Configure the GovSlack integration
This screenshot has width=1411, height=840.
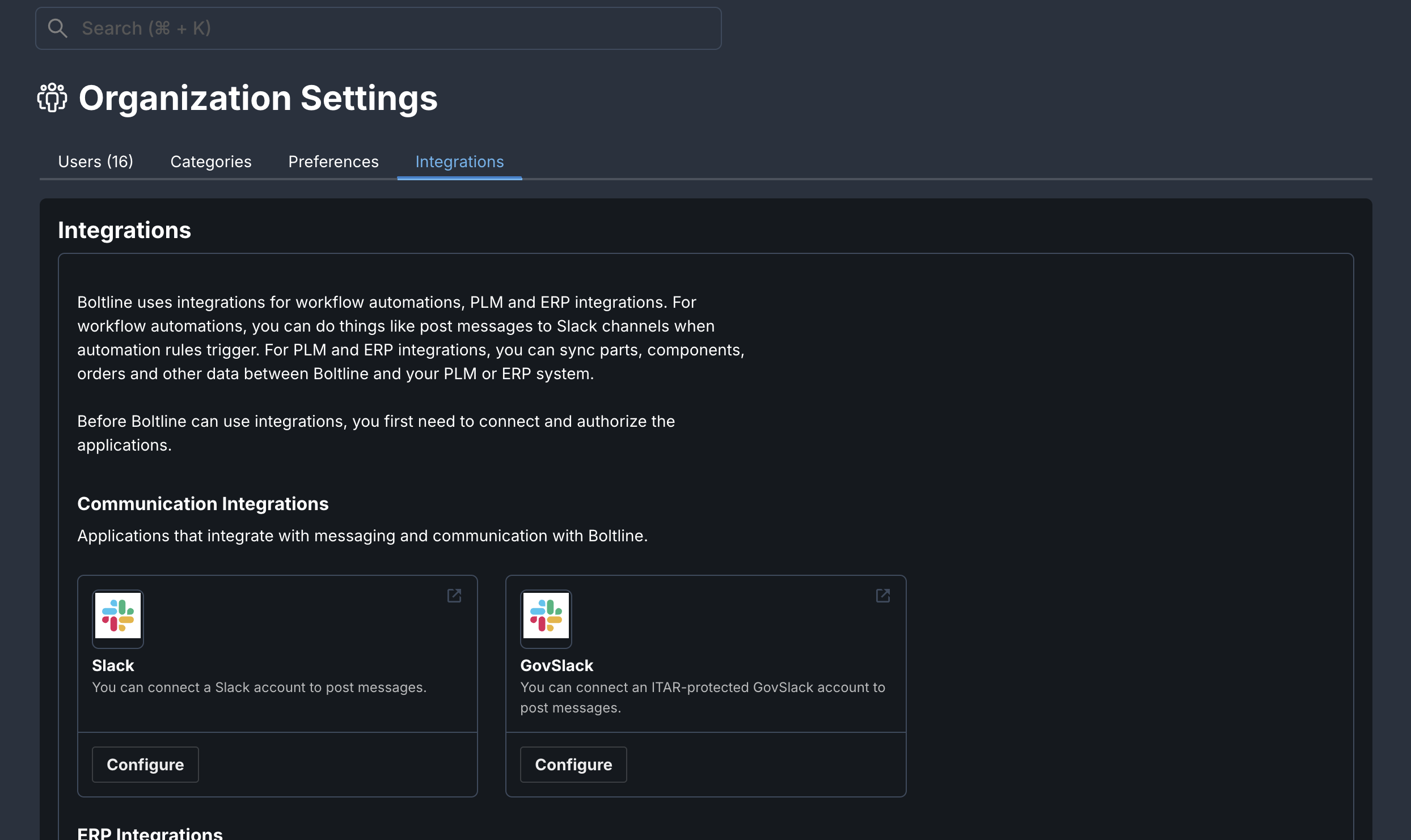573,764
